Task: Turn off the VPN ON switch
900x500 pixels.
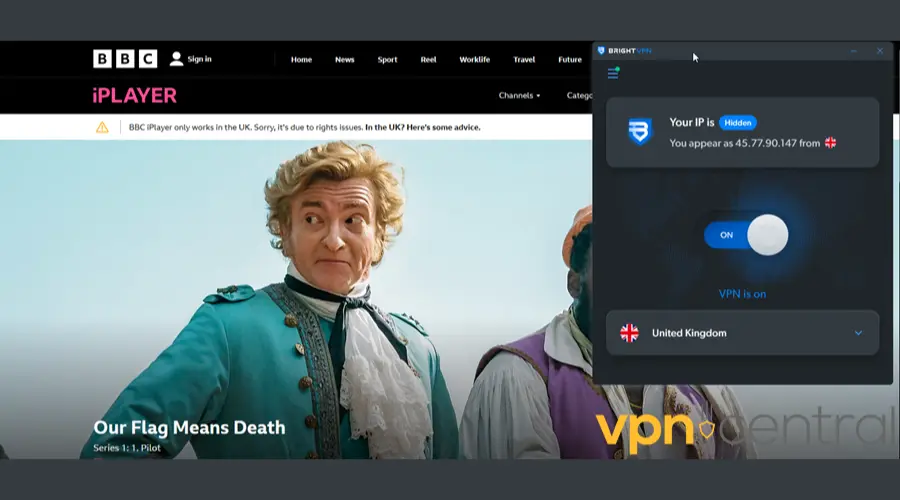Action: click(x=746, y=235)
